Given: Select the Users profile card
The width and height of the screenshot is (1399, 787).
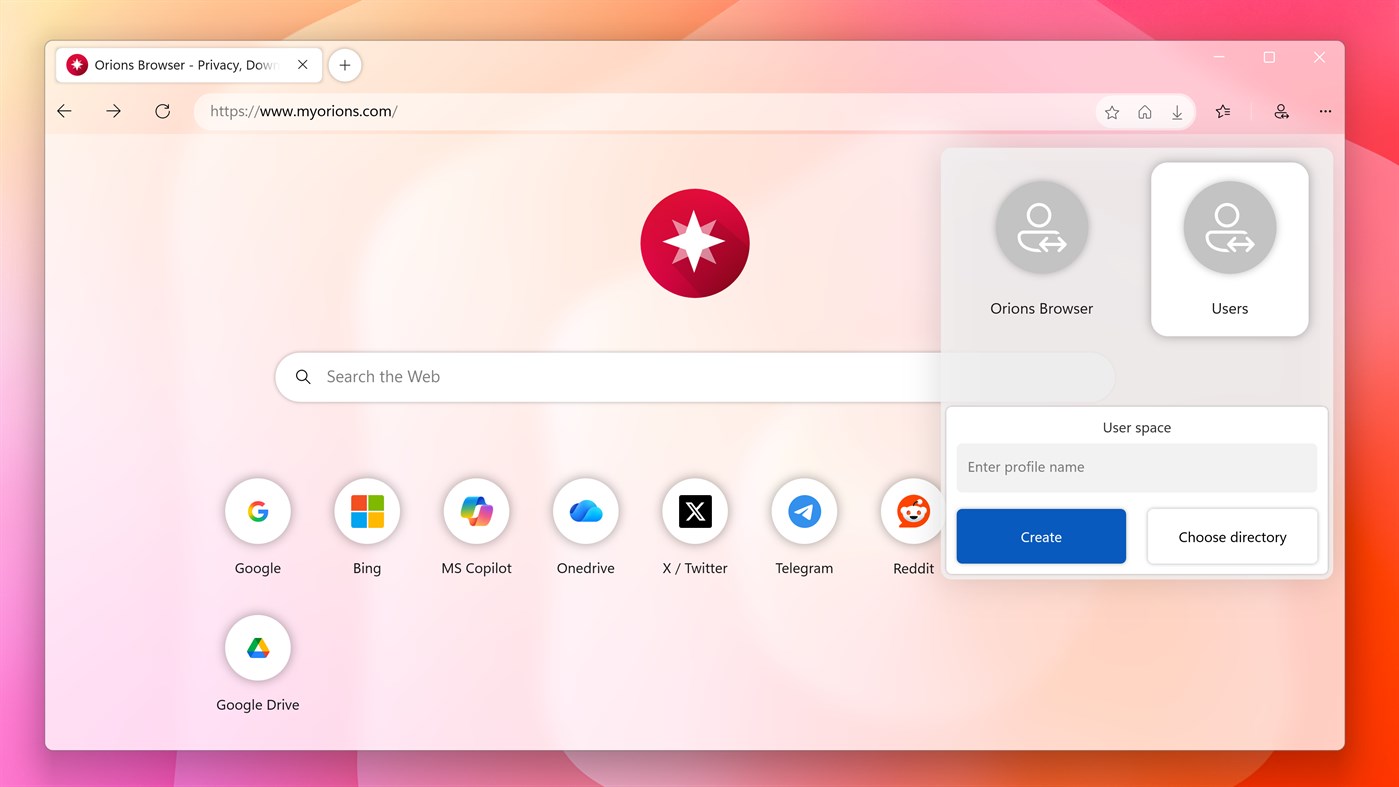Looking at the screenshot, I should [x=1229, y=248].
